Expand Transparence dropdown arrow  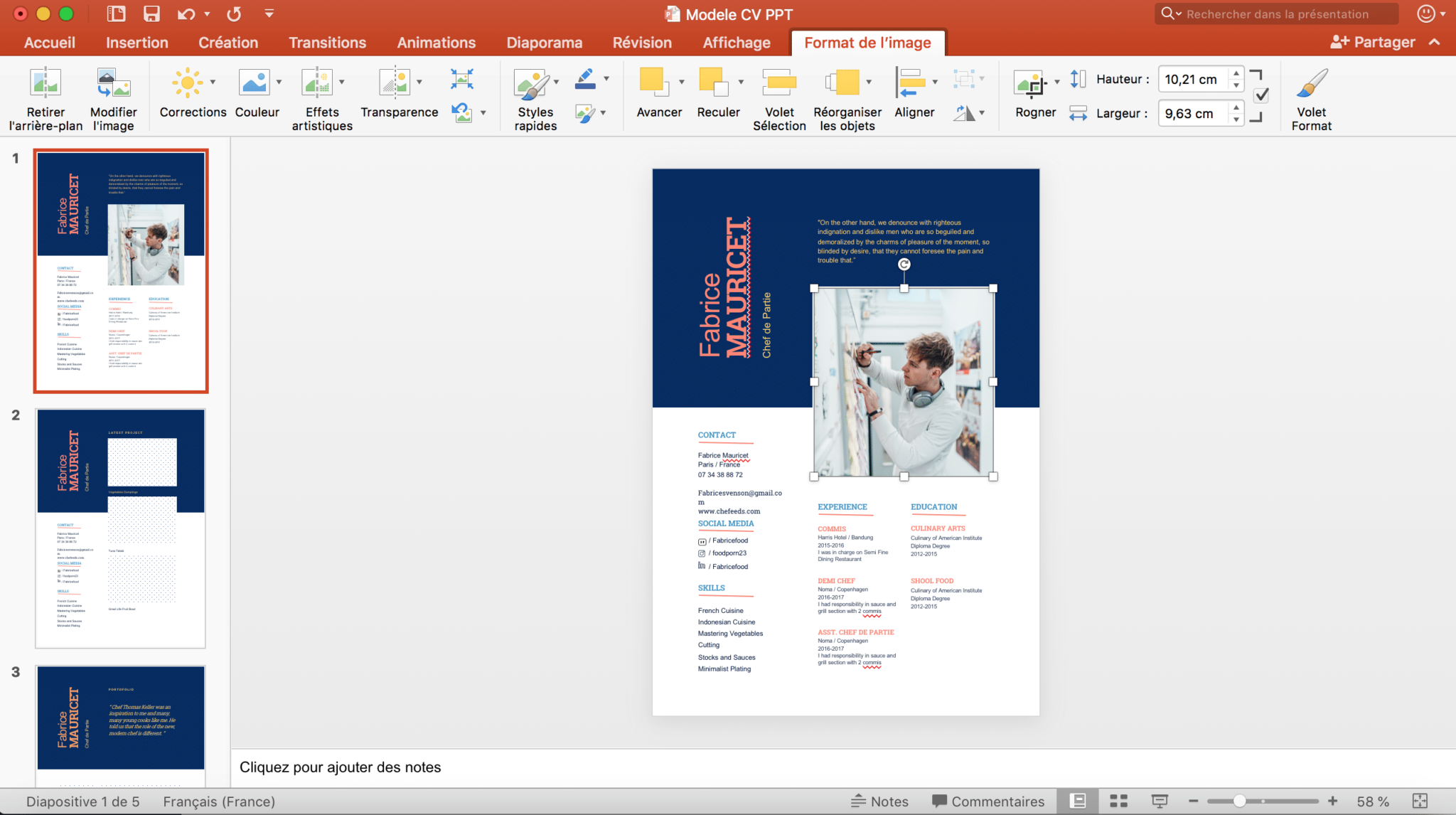[x=419, y=82]
